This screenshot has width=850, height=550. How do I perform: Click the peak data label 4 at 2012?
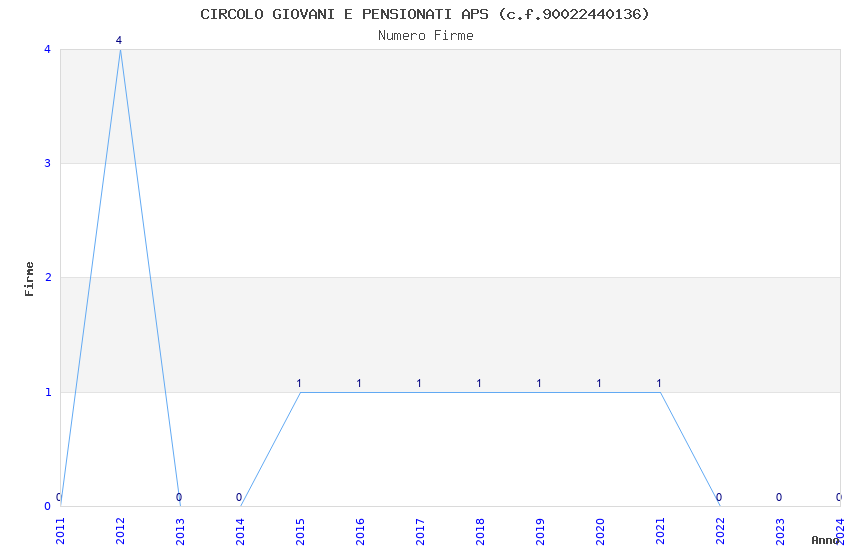tap(119, 40)
